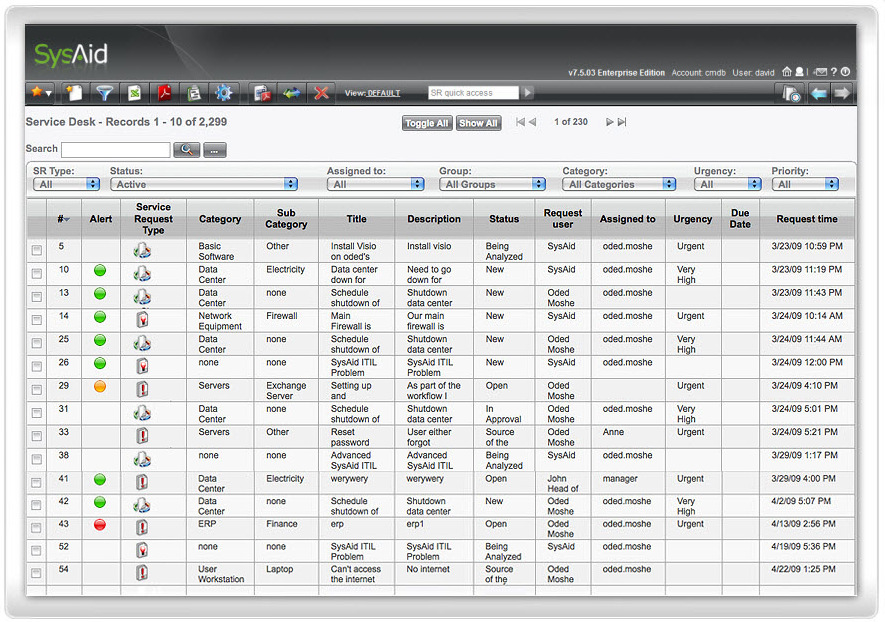The width and height of the screenshot is (885, 622).
Task: Tick the checkbox for record 29
Action: [37, 390]
